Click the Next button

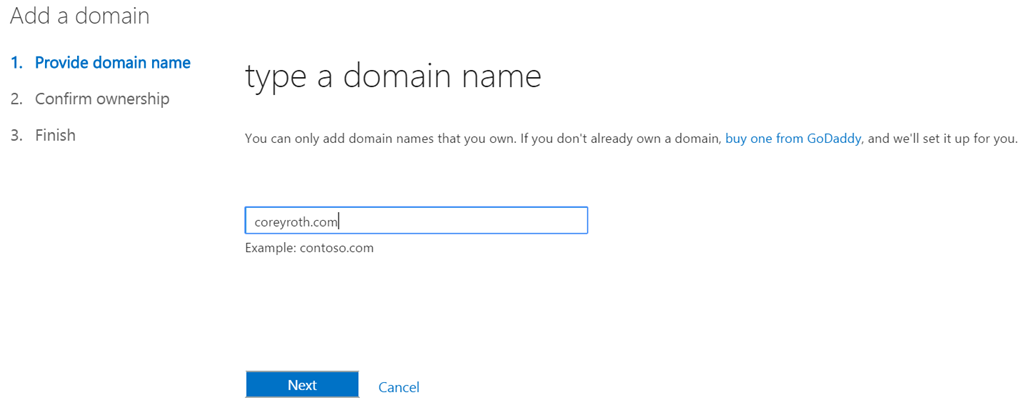coord(302,385)
